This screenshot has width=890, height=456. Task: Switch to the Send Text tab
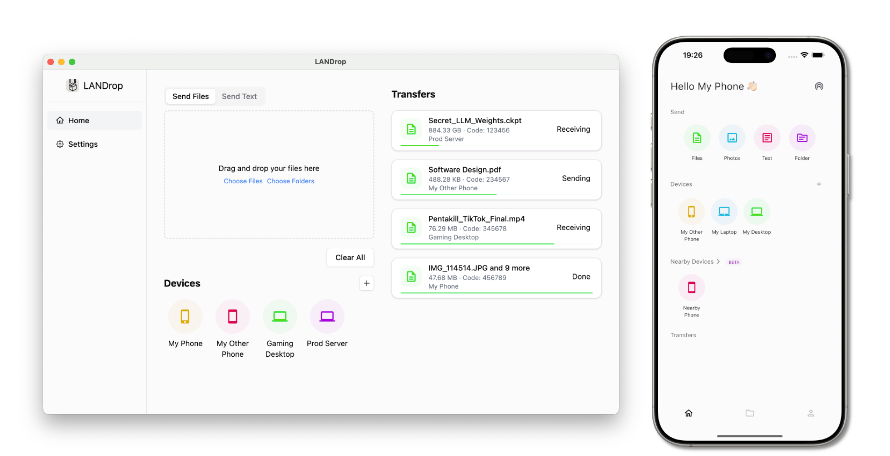[x=239, y=97]
